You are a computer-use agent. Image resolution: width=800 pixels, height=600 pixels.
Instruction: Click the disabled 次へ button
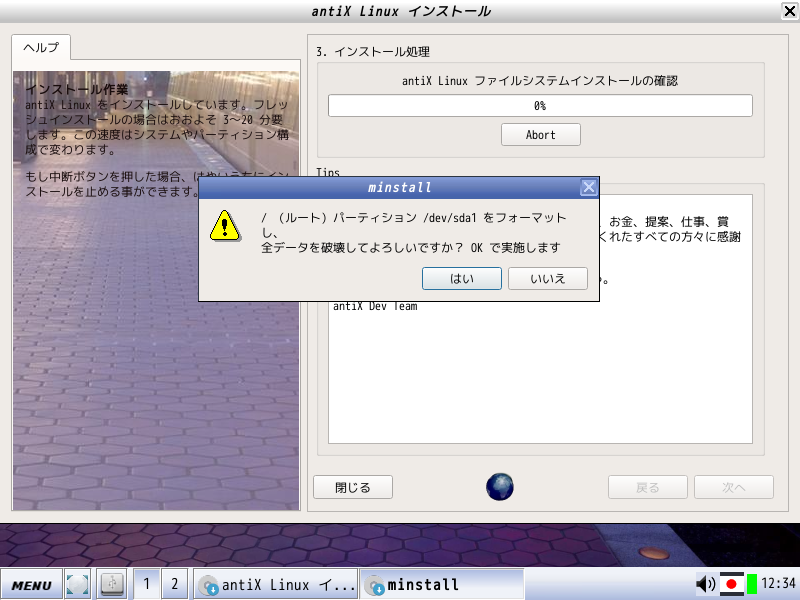[734, 487]
